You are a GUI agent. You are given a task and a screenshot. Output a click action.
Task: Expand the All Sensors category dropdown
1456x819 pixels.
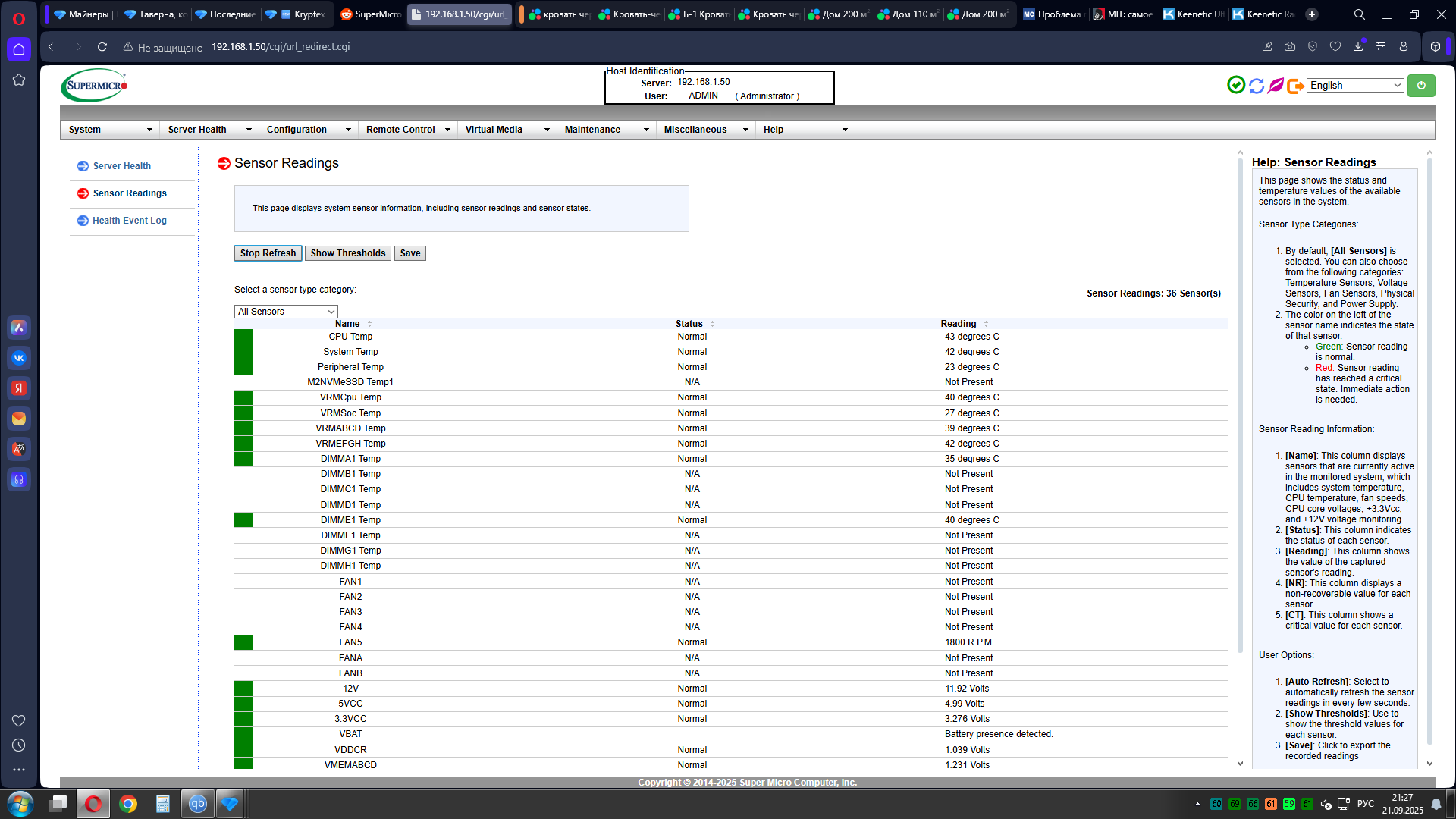point(286,312)
